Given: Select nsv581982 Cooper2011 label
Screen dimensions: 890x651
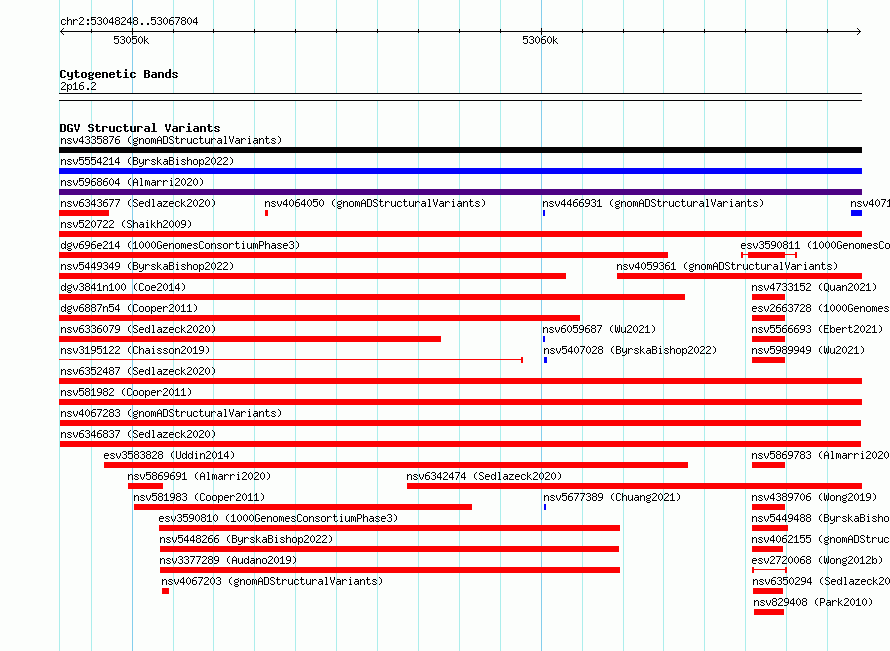Looking at the screenshot, I should pos(126,392).
